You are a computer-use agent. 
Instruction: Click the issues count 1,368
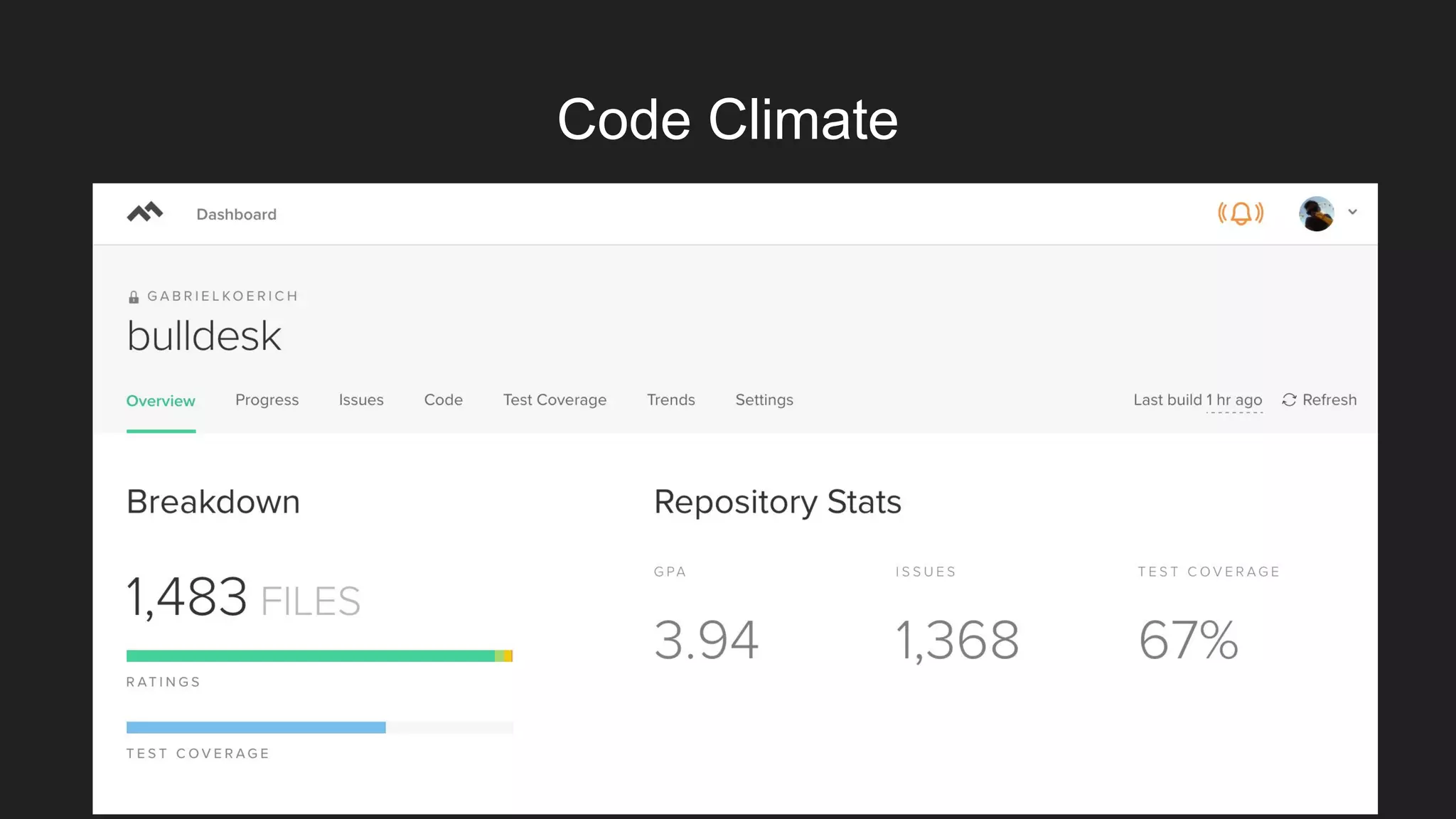(x=957, y=641)
